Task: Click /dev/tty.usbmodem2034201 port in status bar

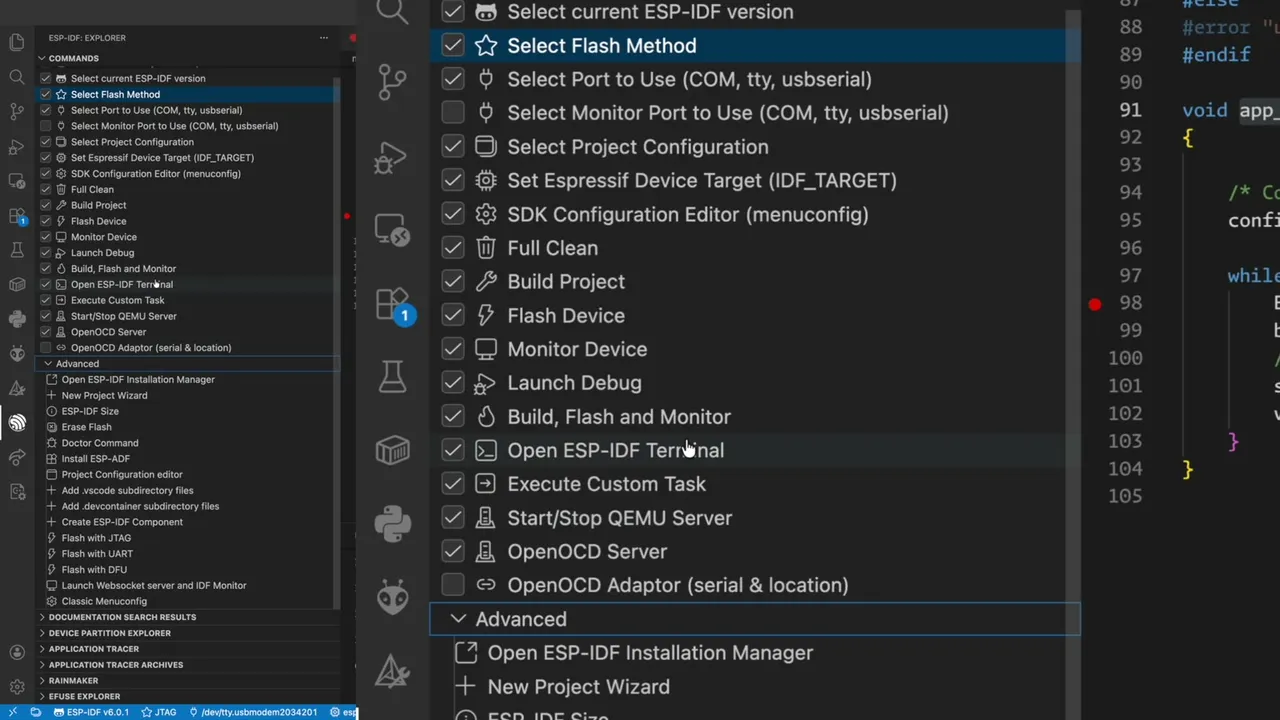Action: pos(254,712)
